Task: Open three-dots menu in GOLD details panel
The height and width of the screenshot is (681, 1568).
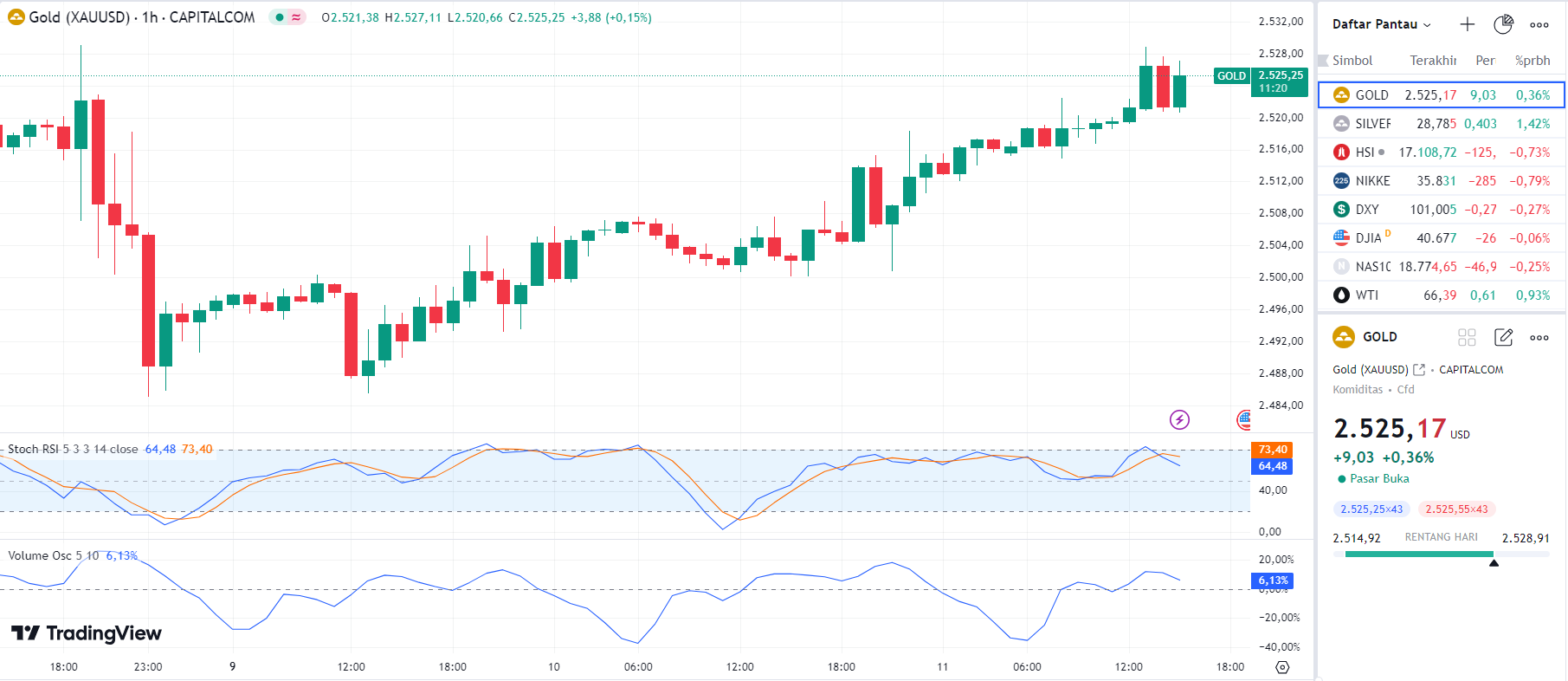Action: click(1539, 337)
